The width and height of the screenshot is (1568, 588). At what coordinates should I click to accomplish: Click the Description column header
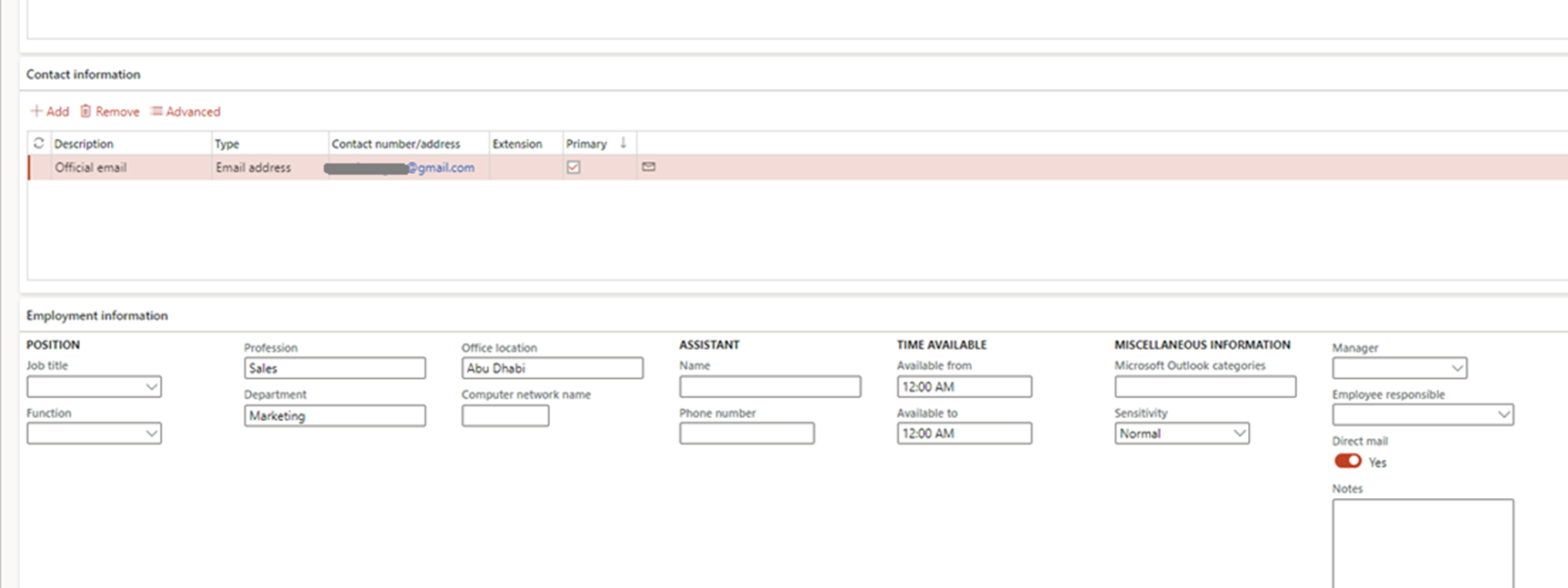84,144
